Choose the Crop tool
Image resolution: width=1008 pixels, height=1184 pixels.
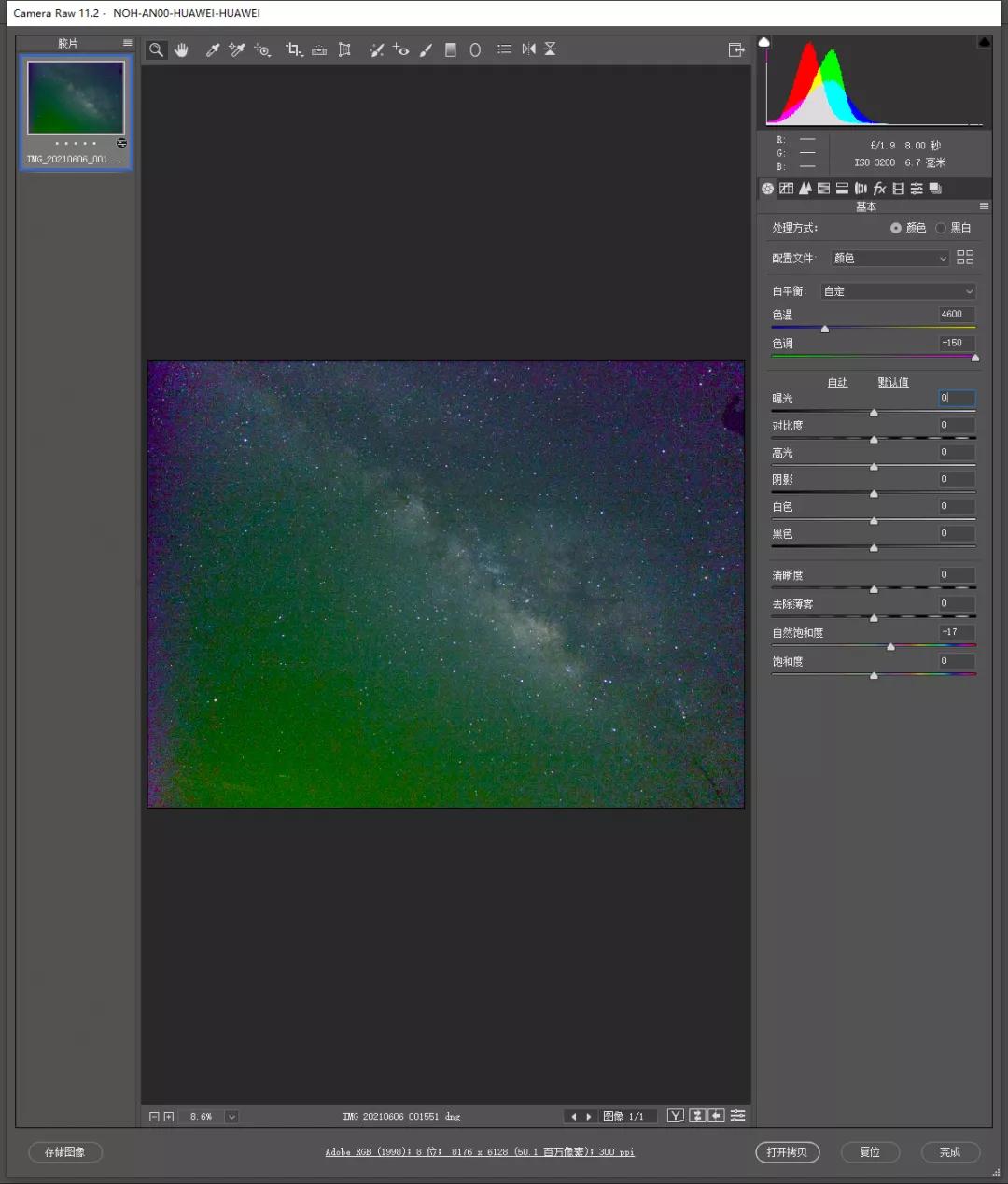(293, 50)
